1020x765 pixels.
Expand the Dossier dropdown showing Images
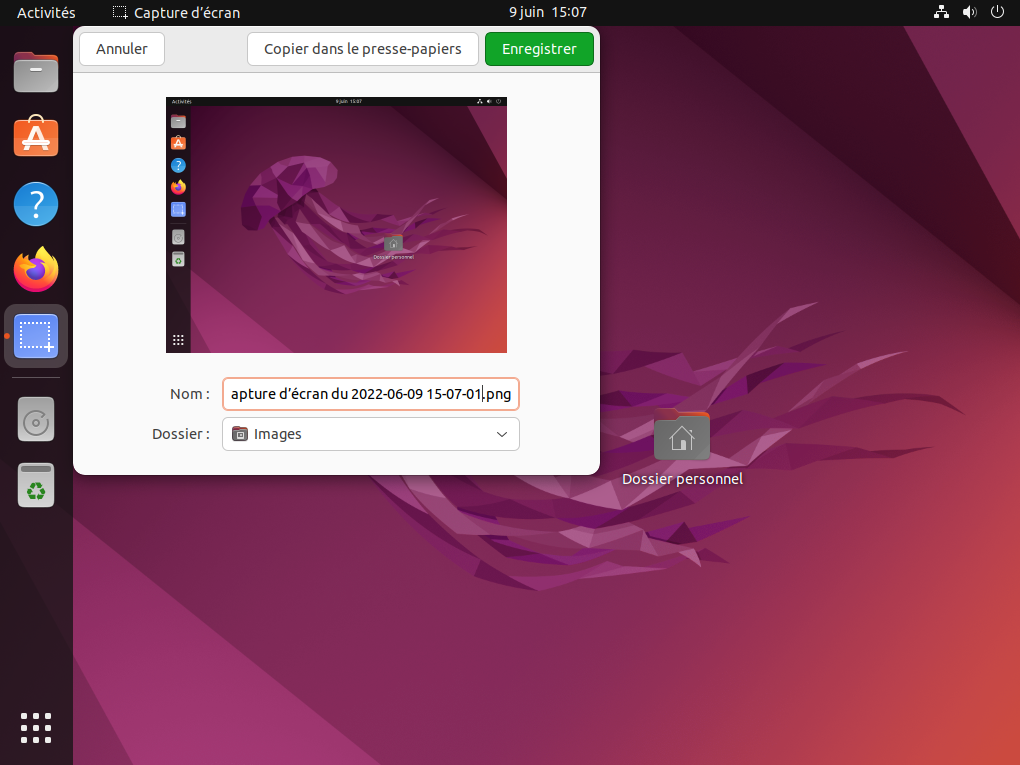tap(371, 434)
